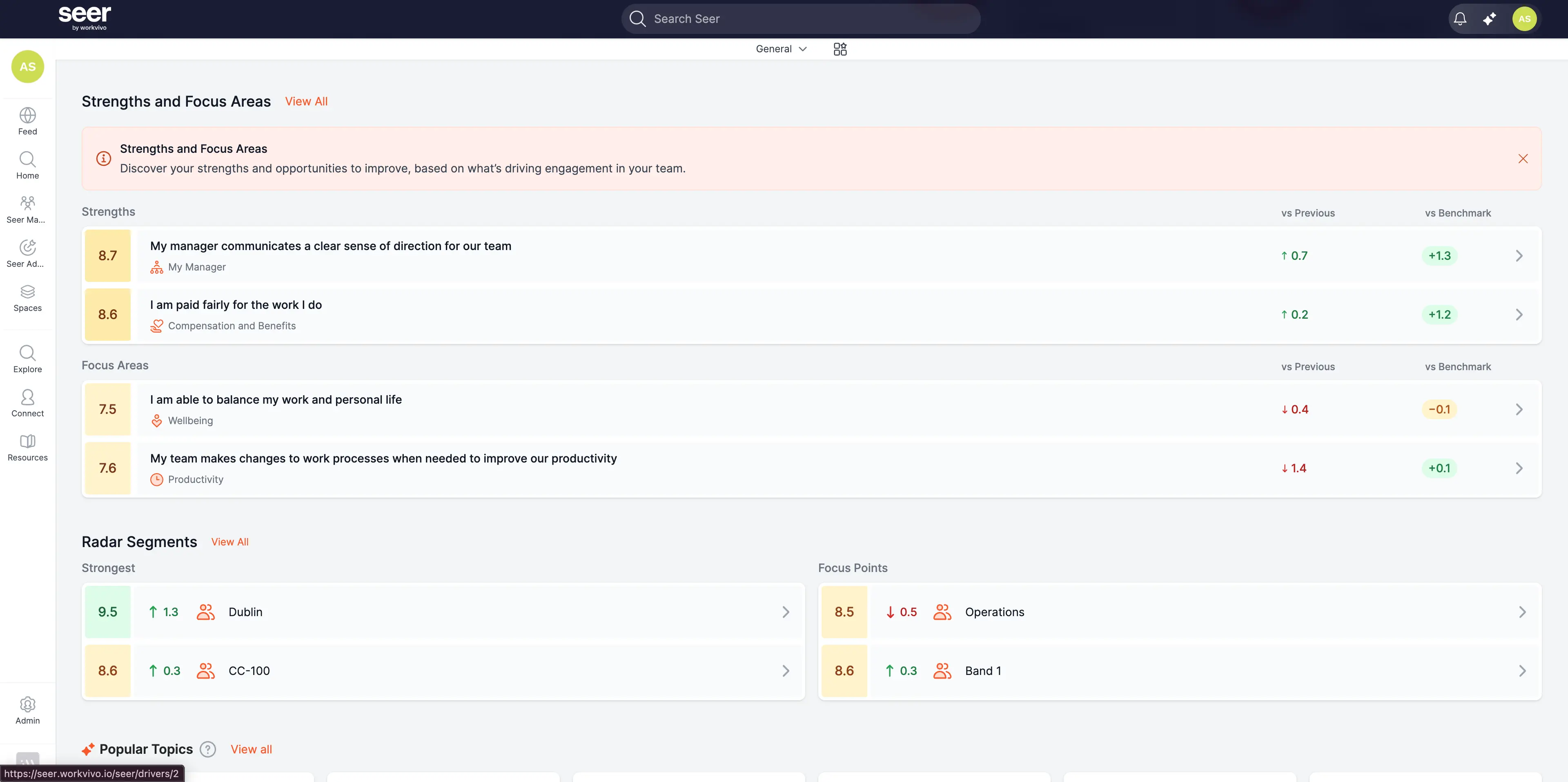
Task: Open Explore in the sidebar
Action: click(x=27, y=359)
